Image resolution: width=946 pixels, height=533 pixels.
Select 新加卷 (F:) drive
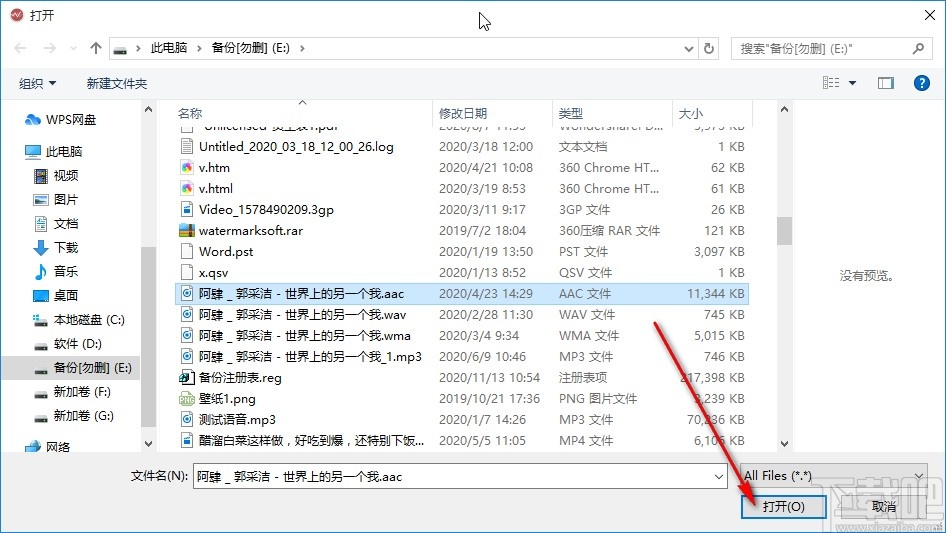(72, 392)
